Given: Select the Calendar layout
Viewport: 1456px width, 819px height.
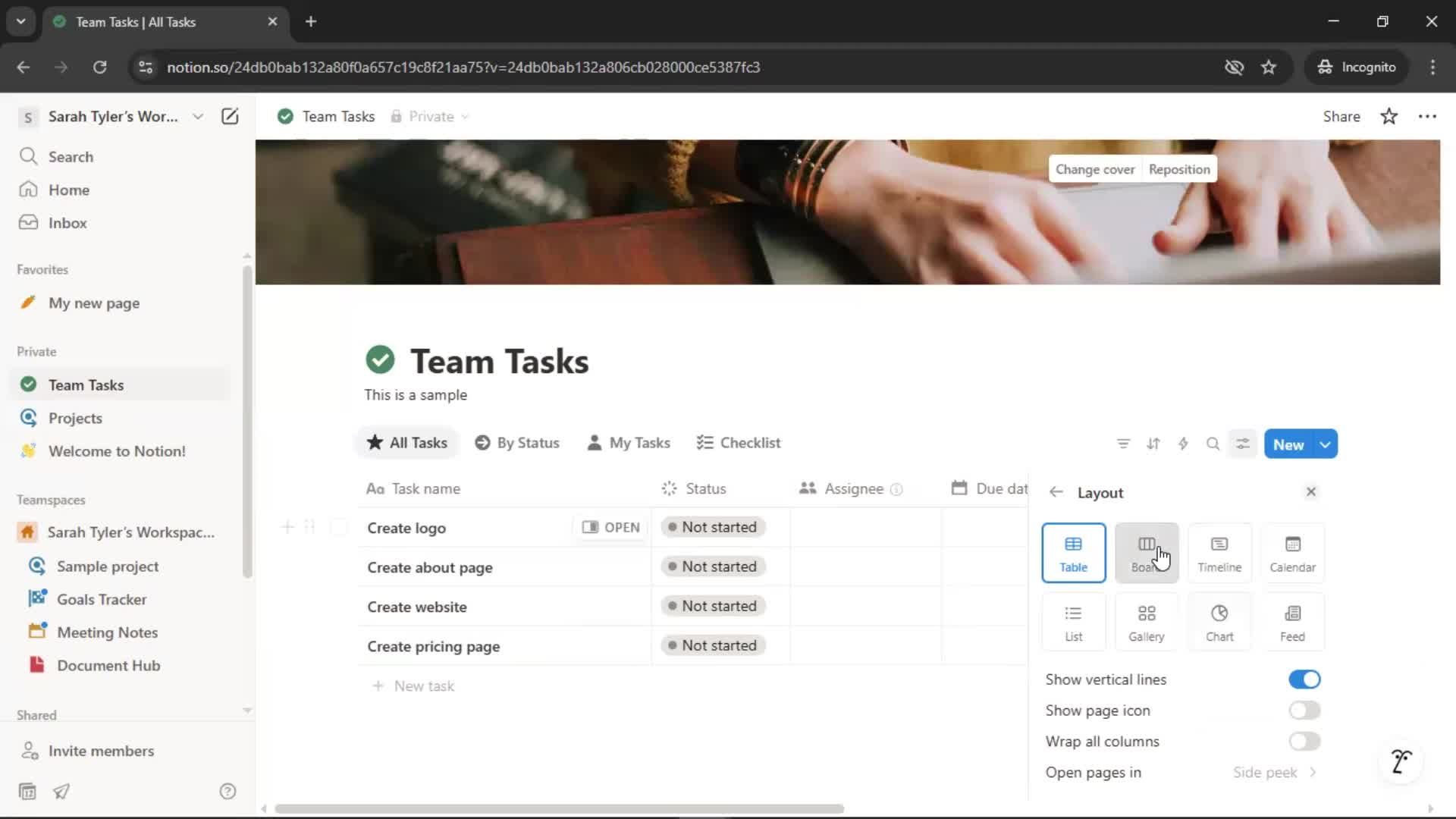Looking at the screenshot, I should pyautogui.click(x=1292, y=553).
